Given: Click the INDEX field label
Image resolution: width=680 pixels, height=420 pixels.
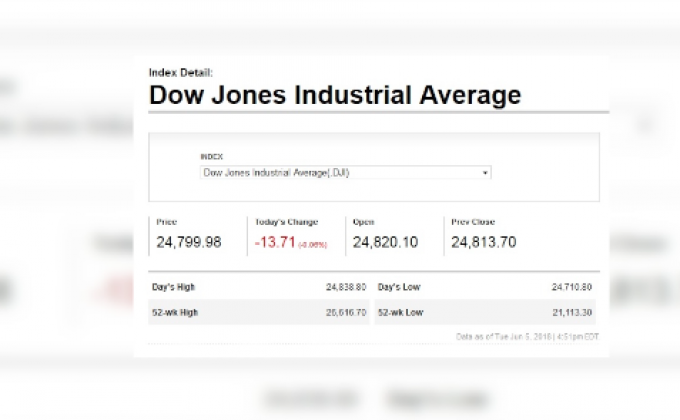Looking at the screenshot, I should (210, 157).
